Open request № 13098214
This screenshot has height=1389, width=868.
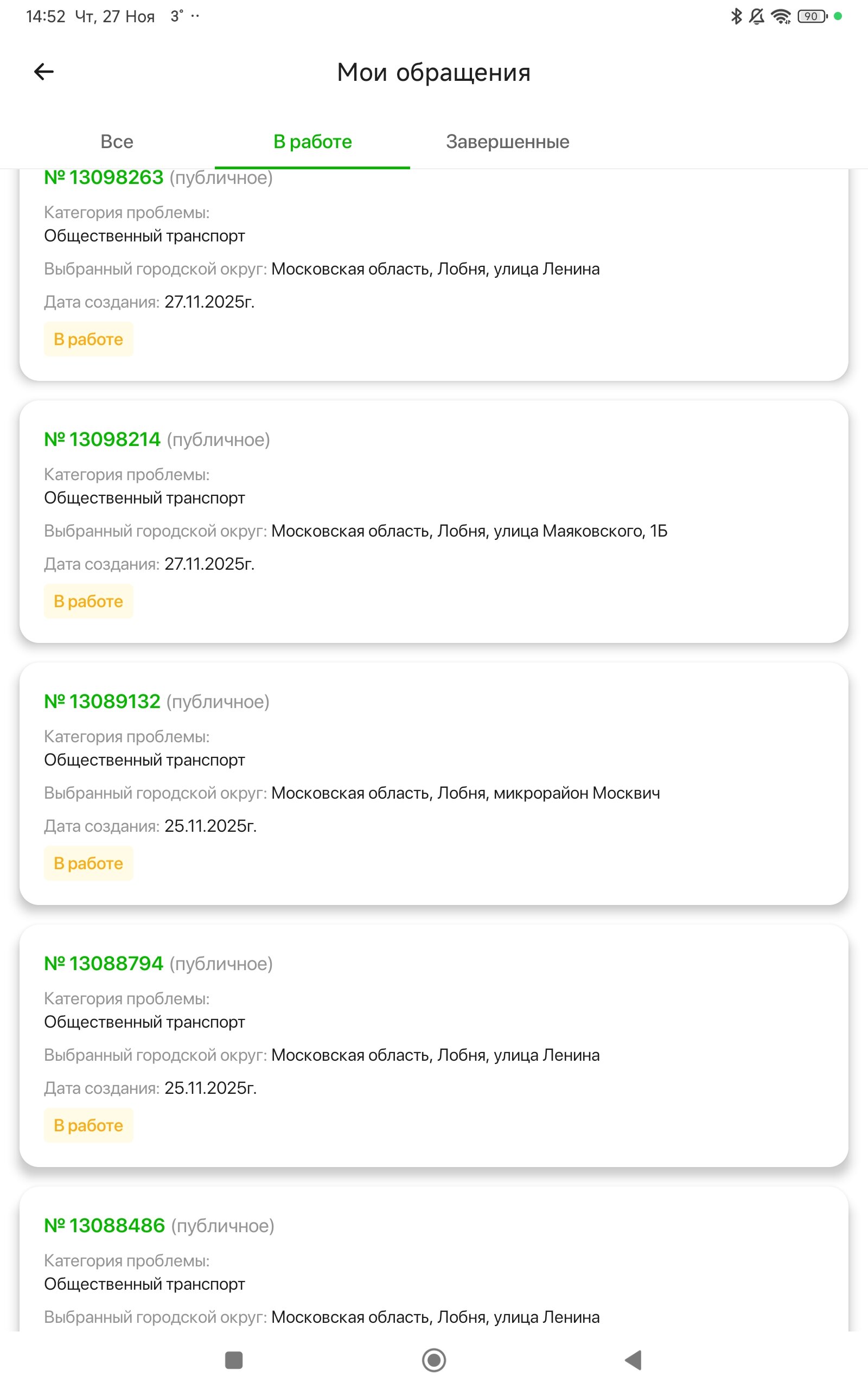pyautogui.click(x=103, y=439)
